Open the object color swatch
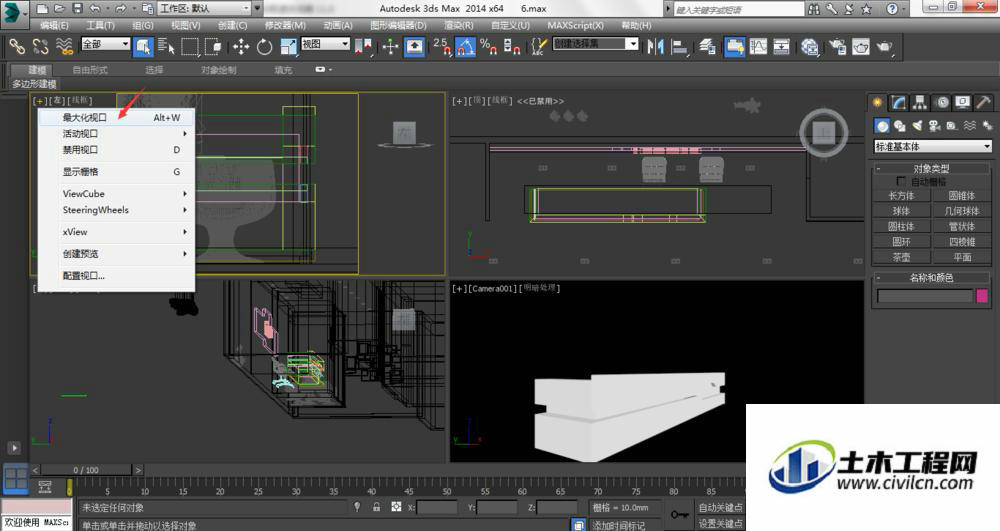The height and width of the screenshot is (531, 1000). [982, 295]
